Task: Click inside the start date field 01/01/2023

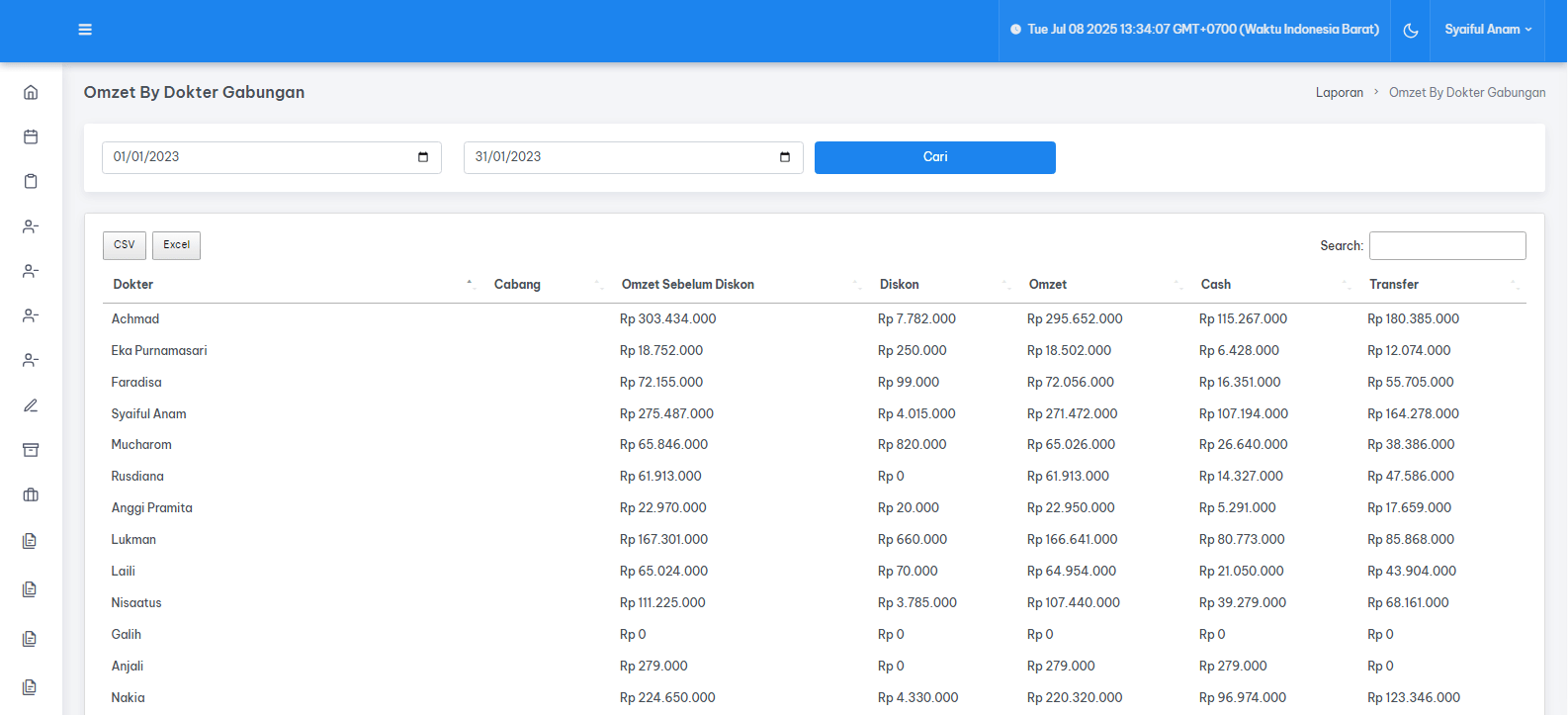Action: click(x=272, y=157)
